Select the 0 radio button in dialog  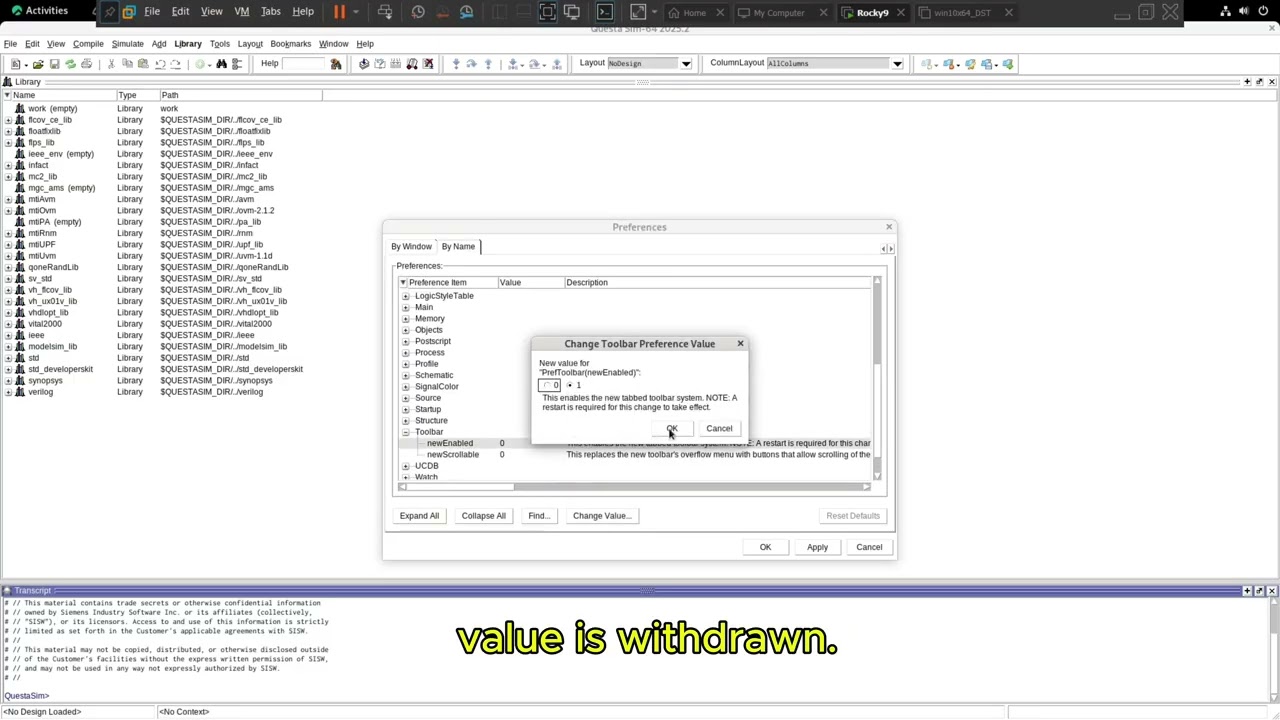click(x=547, y=385)
